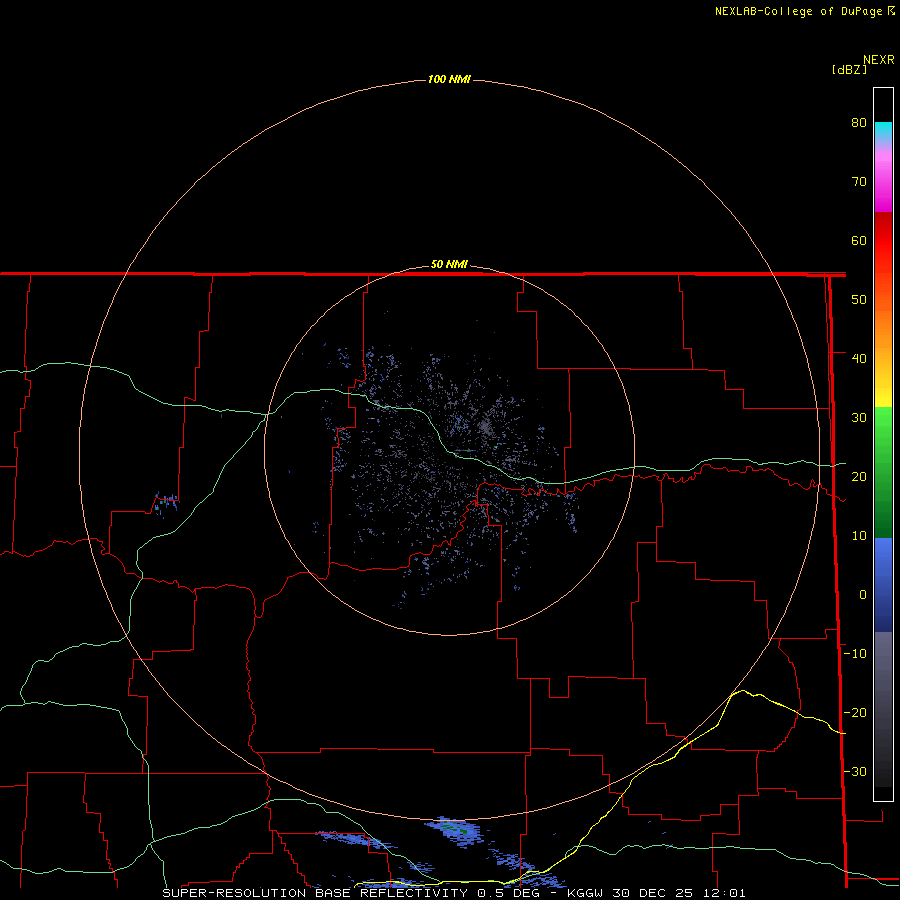Click the -10 dBZ scale value

pyautogui.click(x=855, y=654)
